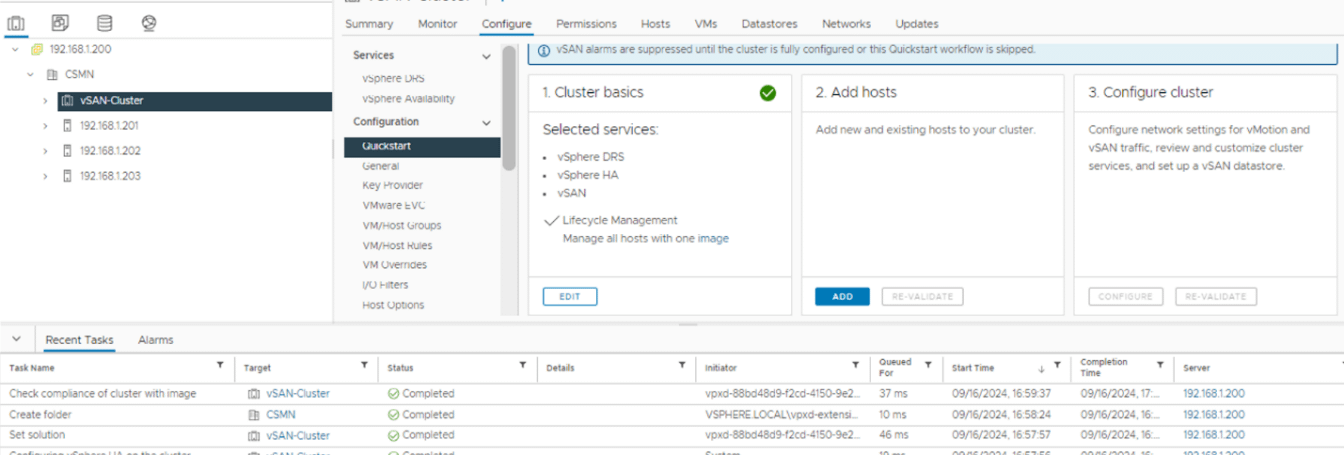Click the host icon beside 192.168.1.201
Screen dimensions: 1344x455
[67, 126]
